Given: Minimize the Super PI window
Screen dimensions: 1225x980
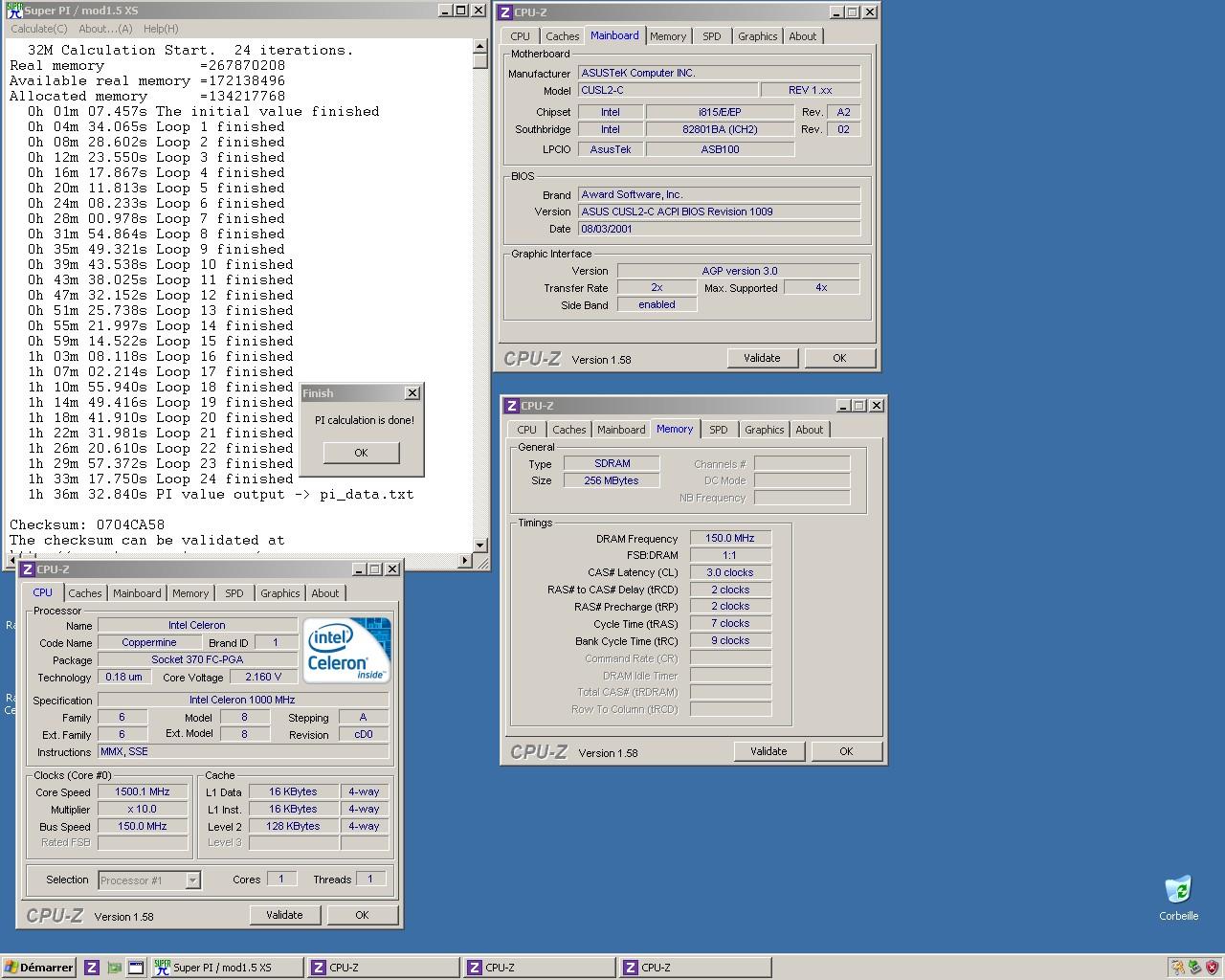Looking at the screenshot, I should click(x=445, y=11).
